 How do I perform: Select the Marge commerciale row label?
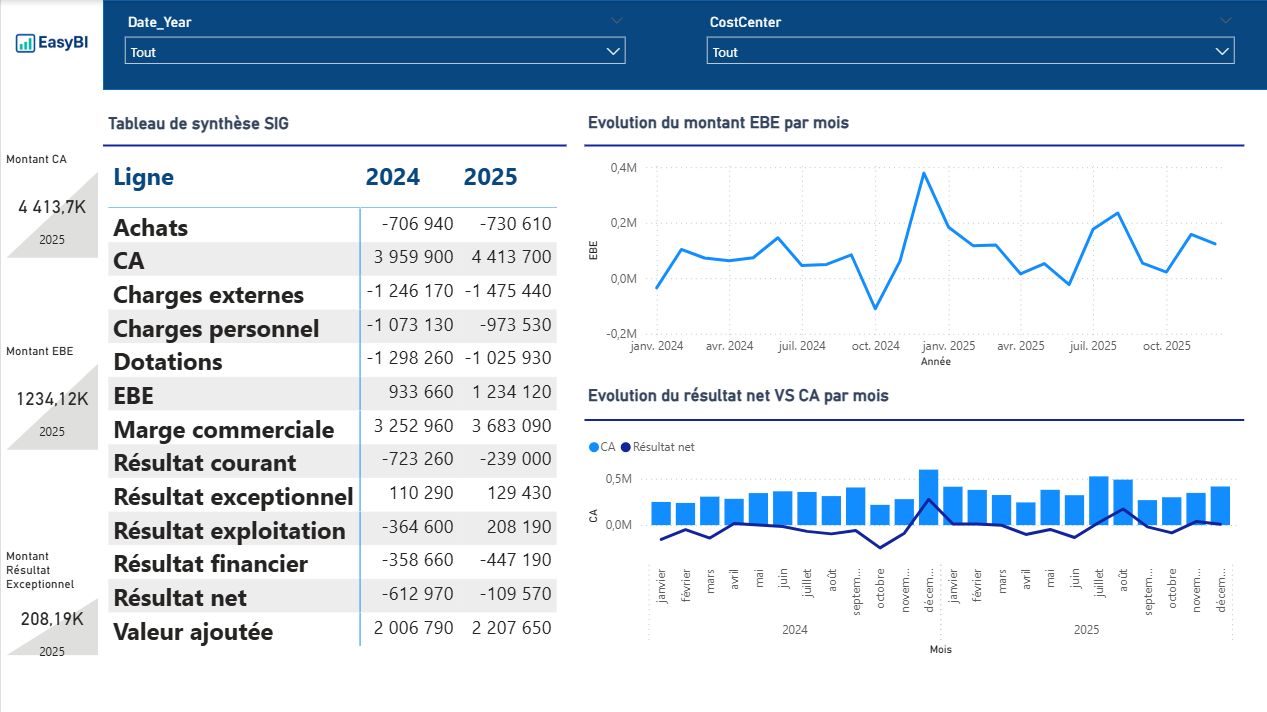pyautogui.click(x=224, y=429)
